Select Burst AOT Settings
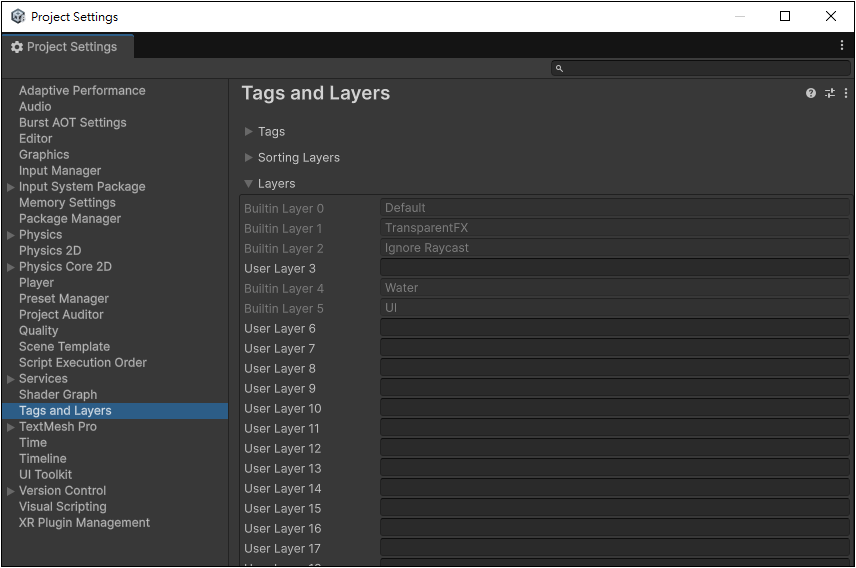 coord(73,122)
